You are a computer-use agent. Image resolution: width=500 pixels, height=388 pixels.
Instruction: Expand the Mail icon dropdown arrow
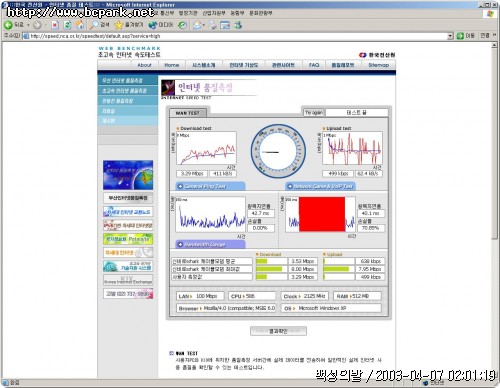tap(203, 25)
